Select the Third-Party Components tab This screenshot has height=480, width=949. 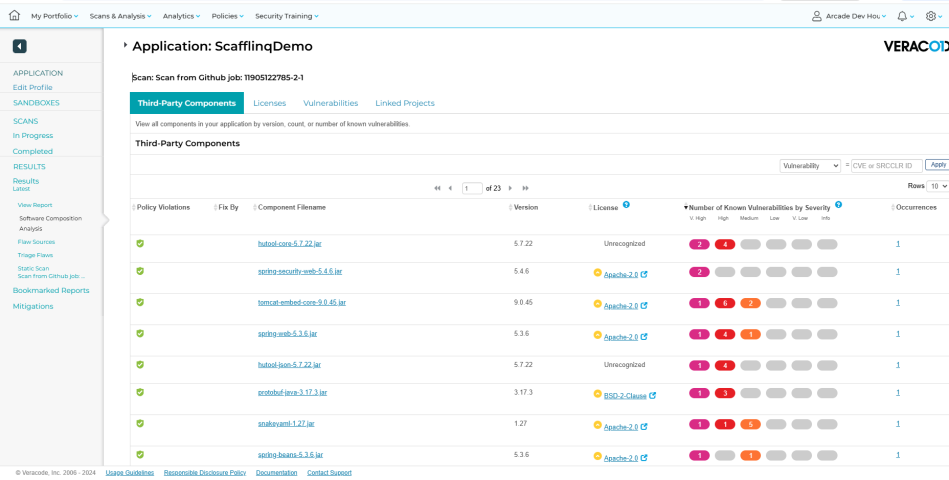[x=186, y=103]
